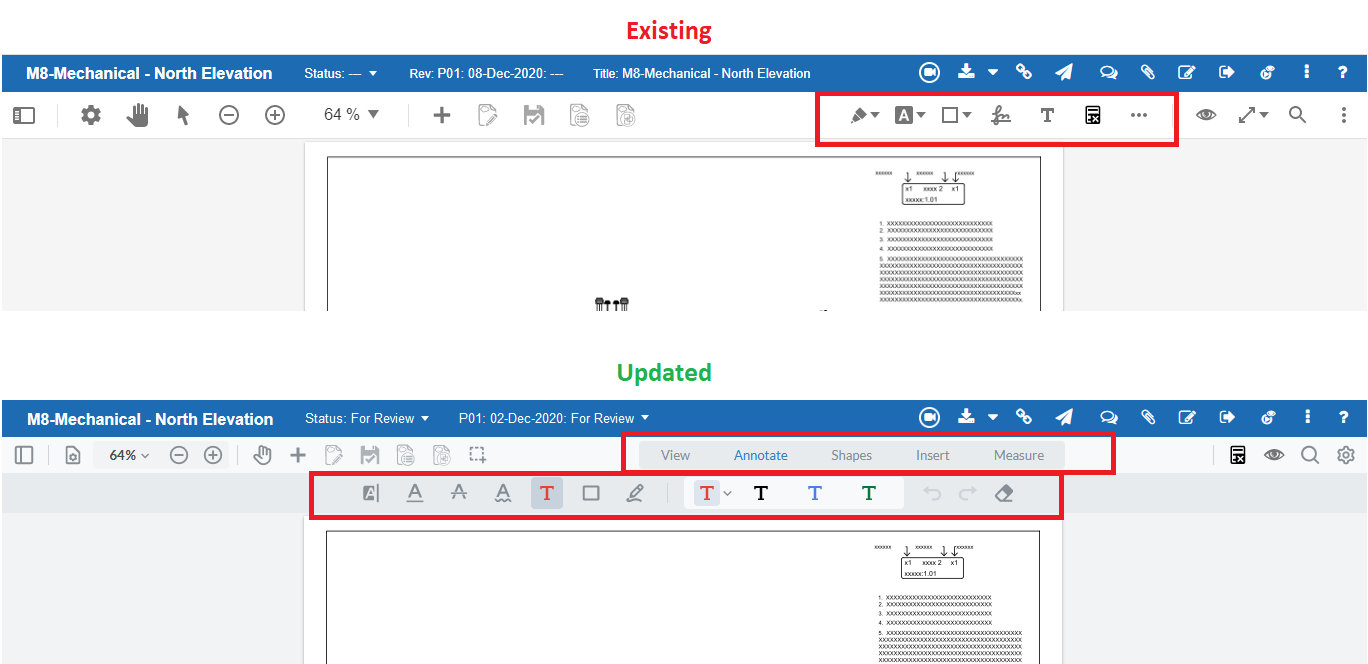Click the calculator icon in Updated toolbar
This screenshot has height=664, width=1368.
coord(1238,455)
